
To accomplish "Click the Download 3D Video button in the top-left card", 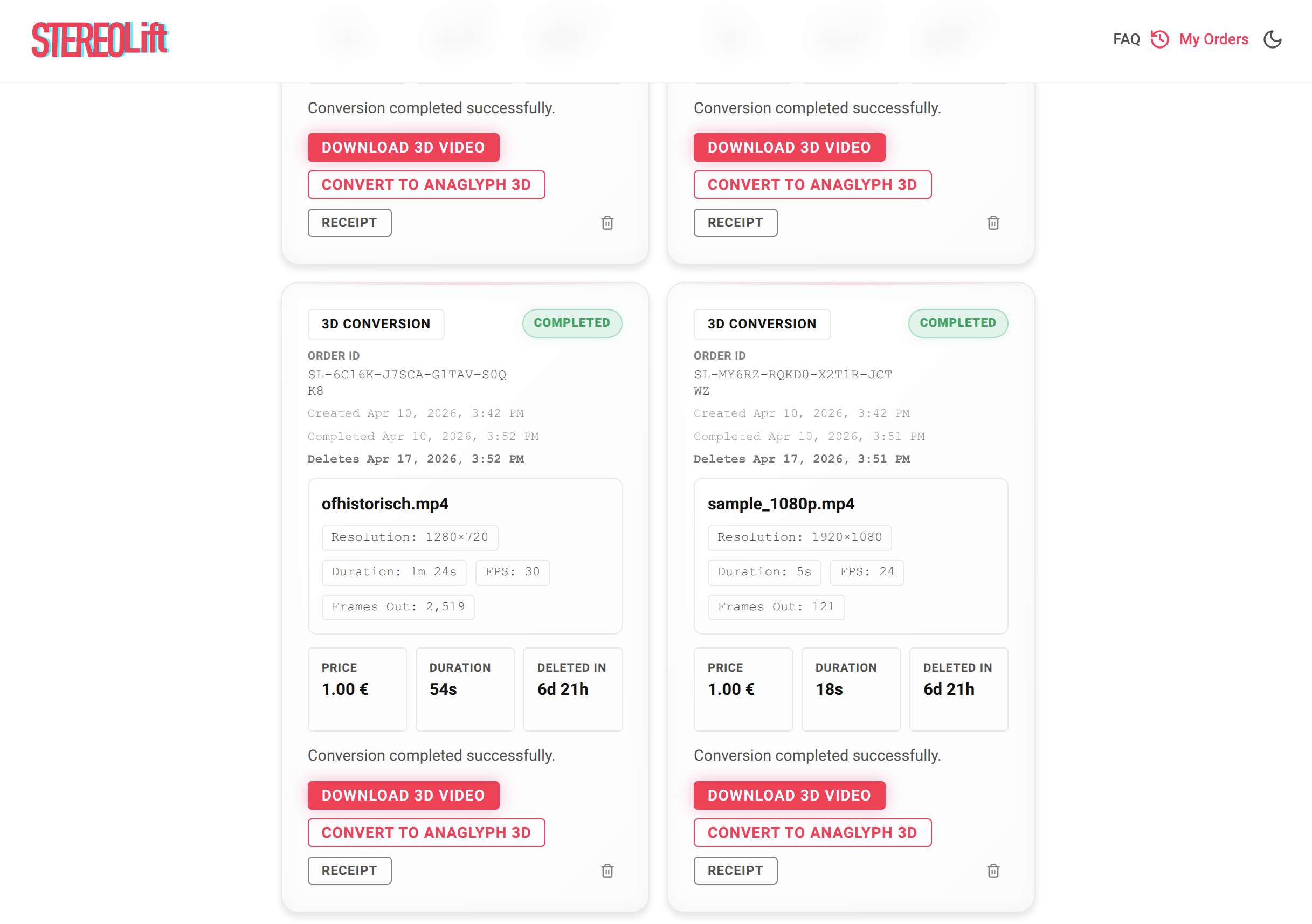I will click(403, 147).
